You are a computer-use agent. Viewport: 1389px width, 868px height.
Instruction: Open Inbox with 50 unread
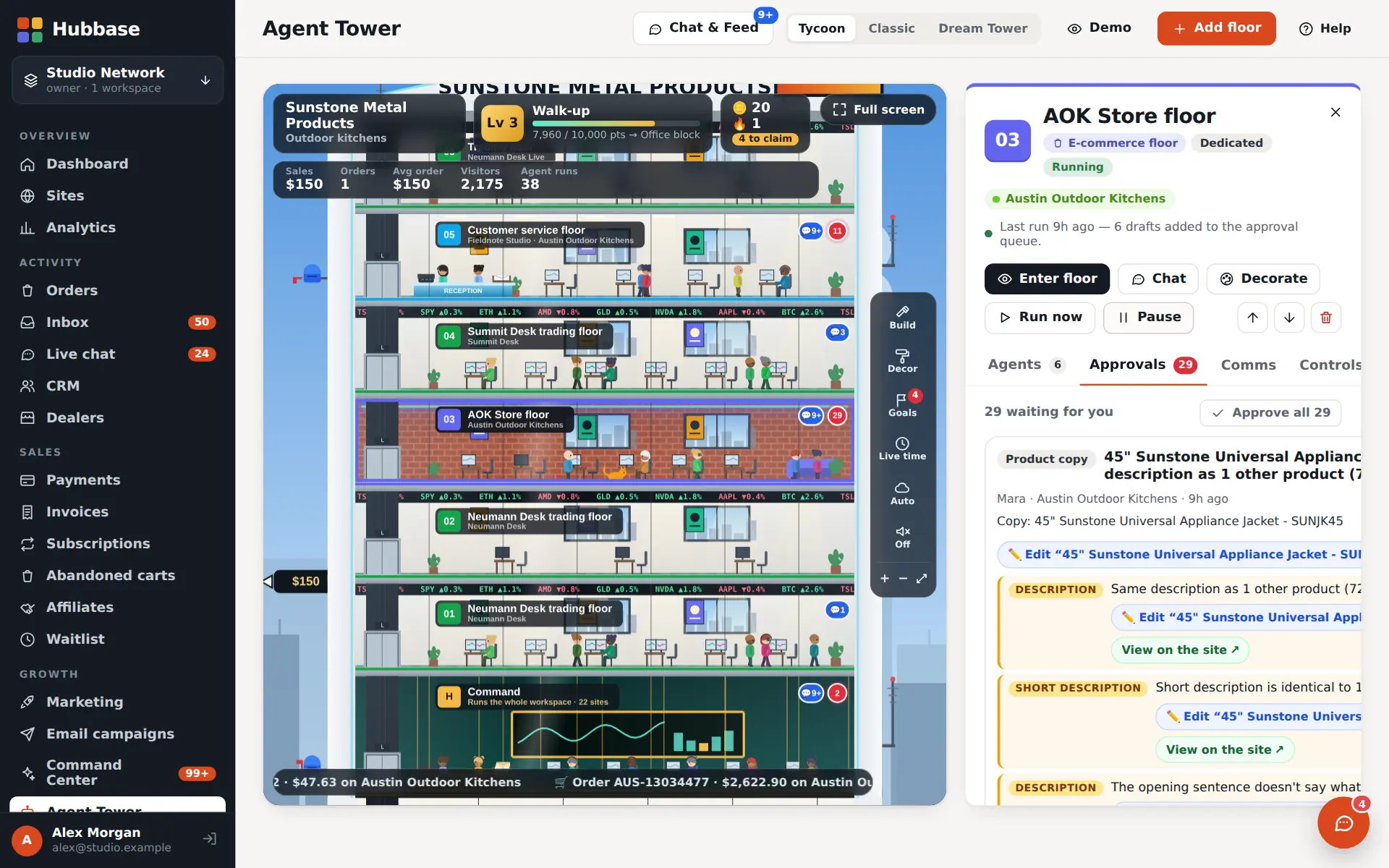click(117, 323)
